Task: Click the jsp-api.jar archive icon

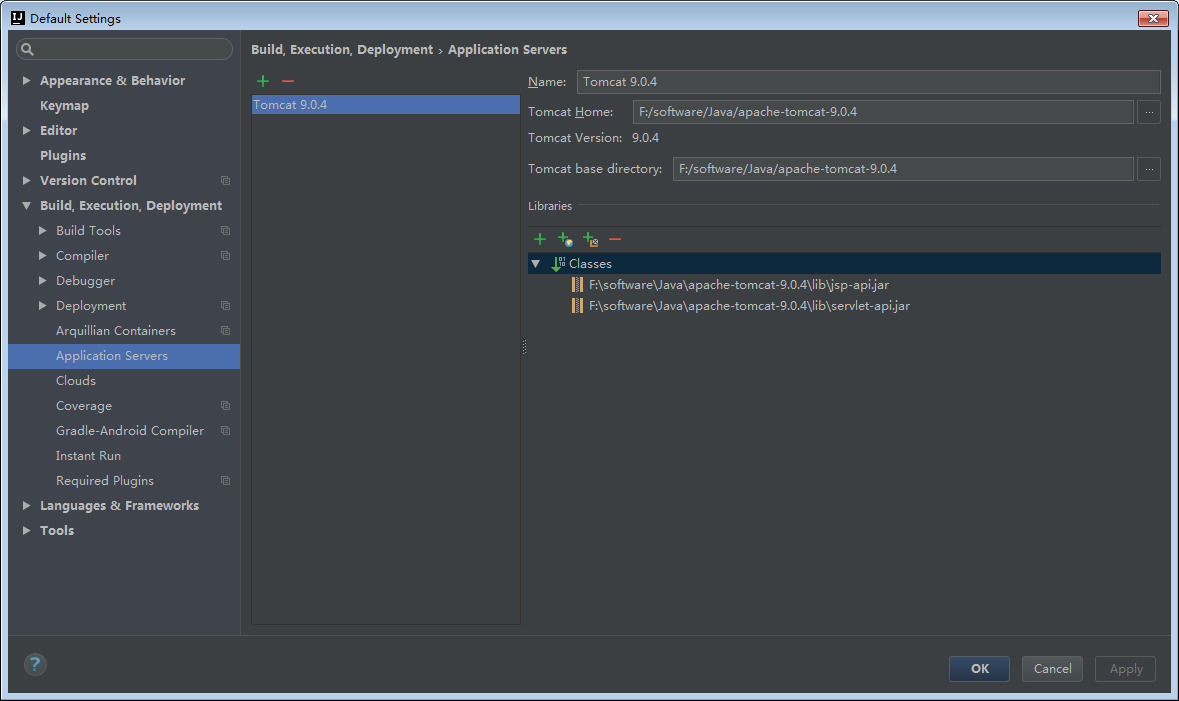Action: click(x=577, y=284)
